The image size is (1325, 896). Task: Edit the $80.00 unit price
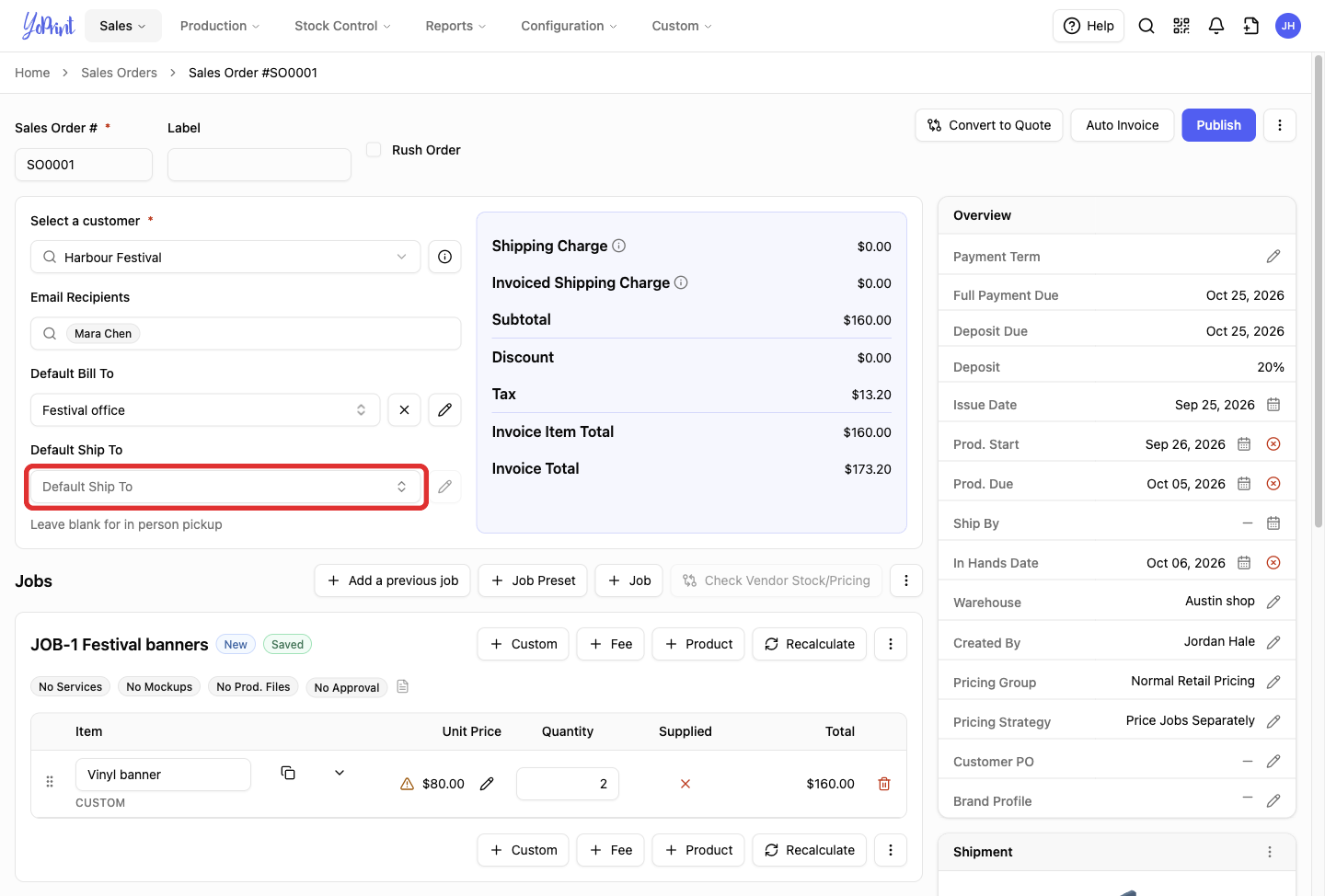coord(487,784)
